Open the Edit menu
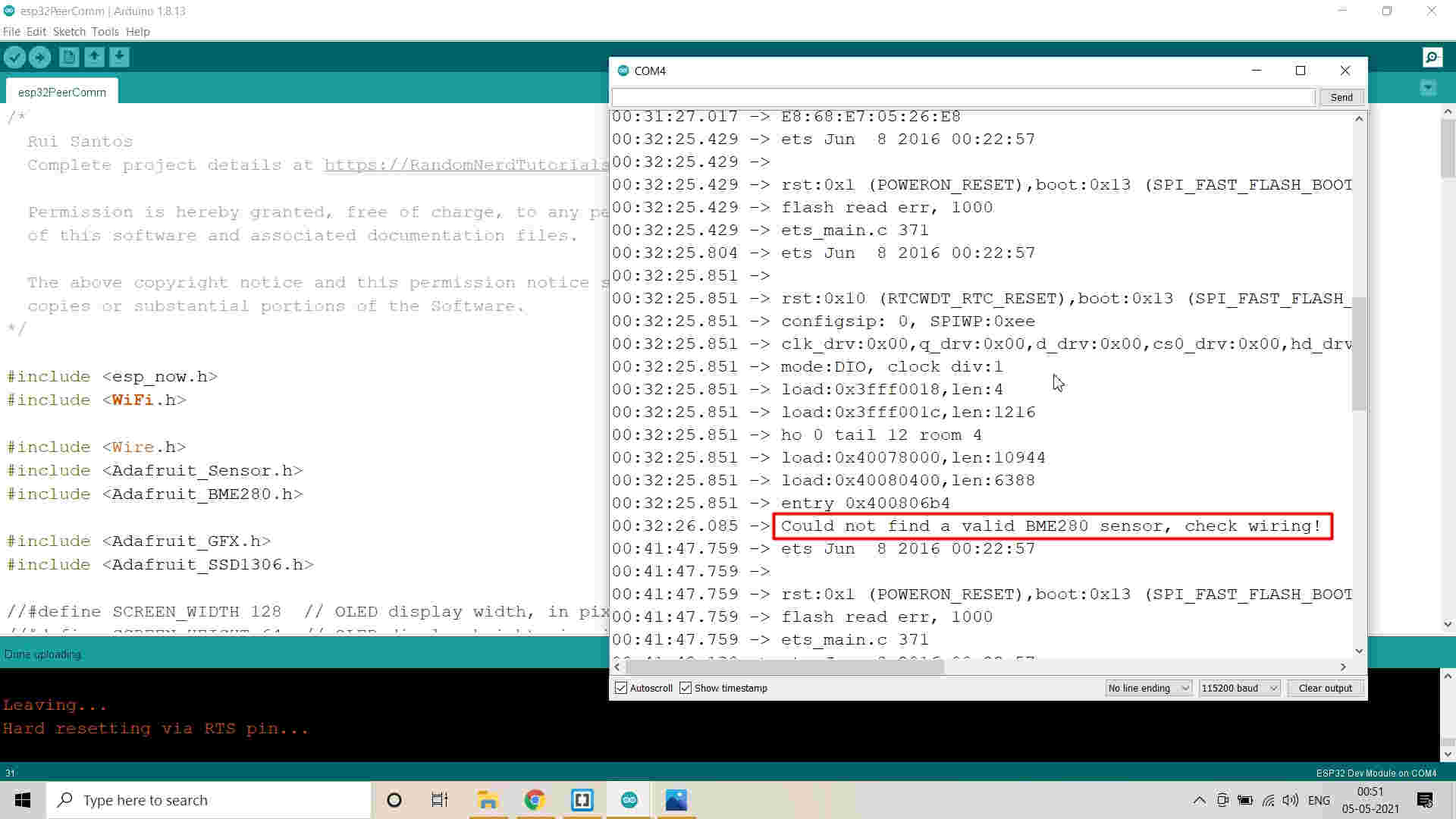Image resolution: width=1456 pixels, height=819 pixels. click(x=36, y=31)
